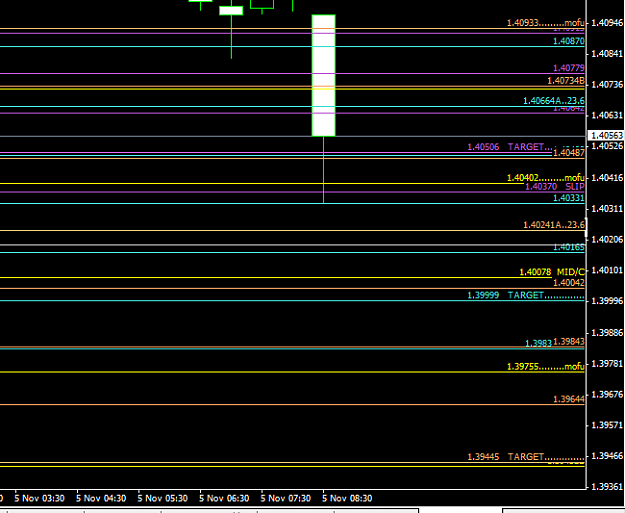
Task: Click the yellow 1.40402 mofu label
Action: pyautogui.click(x=545, y=177)
